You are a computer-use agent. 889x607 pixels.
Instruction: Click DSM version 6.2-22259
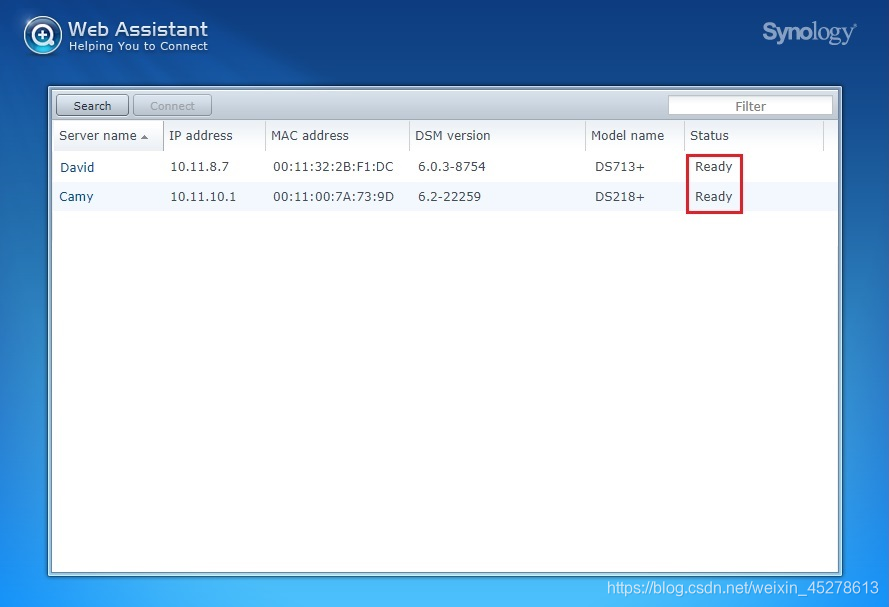[x=449, y=197]
